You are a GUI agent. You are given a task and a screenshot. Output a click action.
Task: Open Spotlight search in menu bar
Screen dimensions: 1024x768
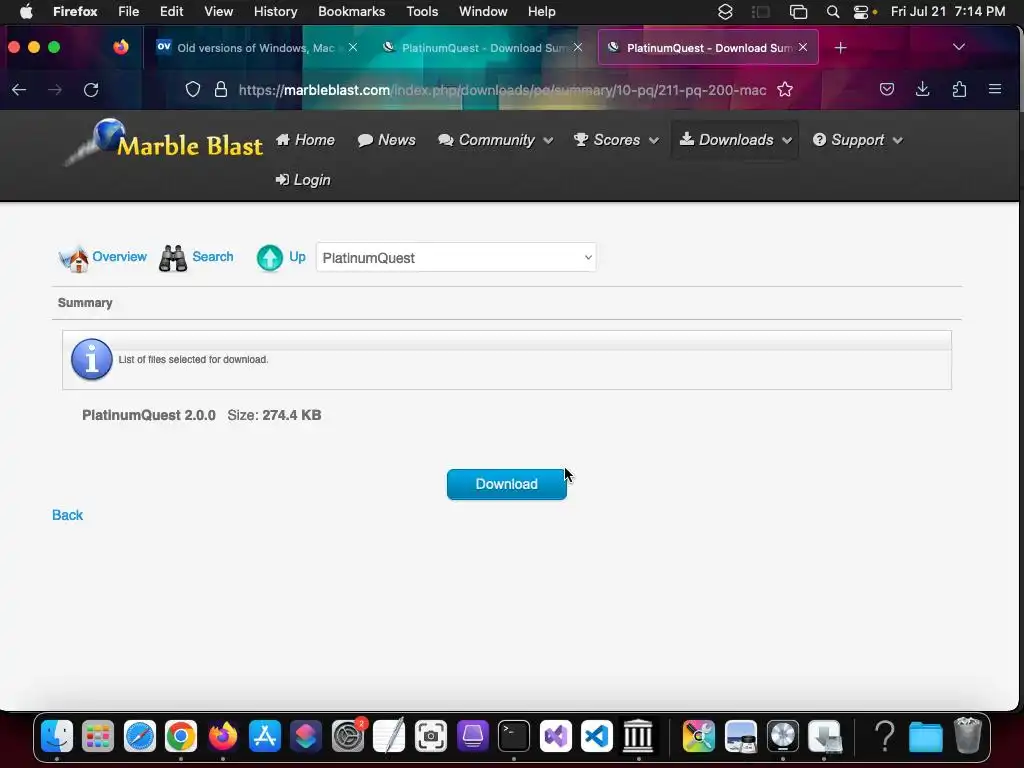click(833, 12)
